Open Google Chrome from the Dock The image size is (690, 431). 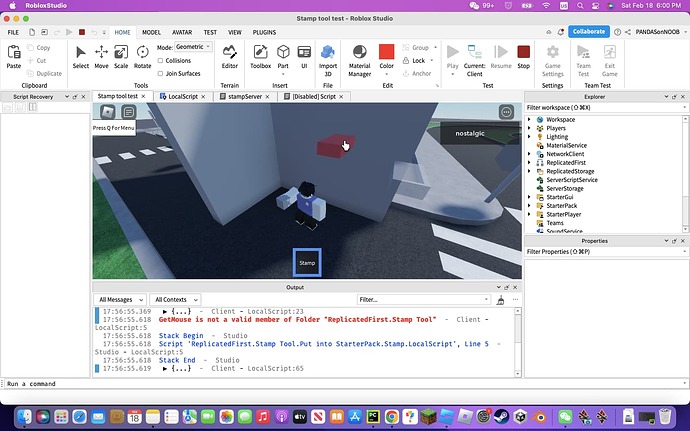[391, 416]
